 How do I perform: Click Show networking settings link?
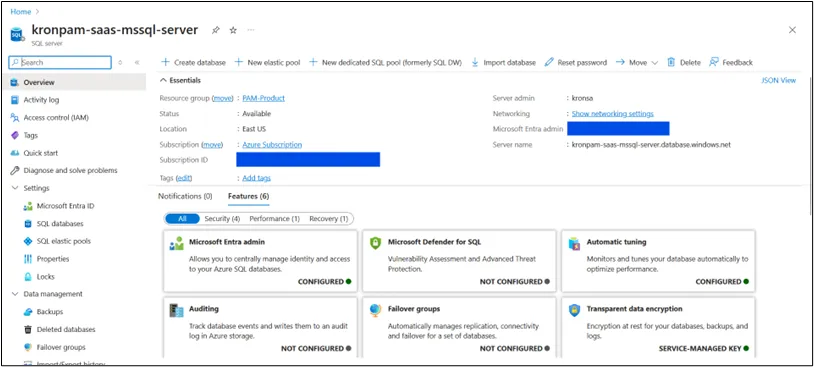613,113
